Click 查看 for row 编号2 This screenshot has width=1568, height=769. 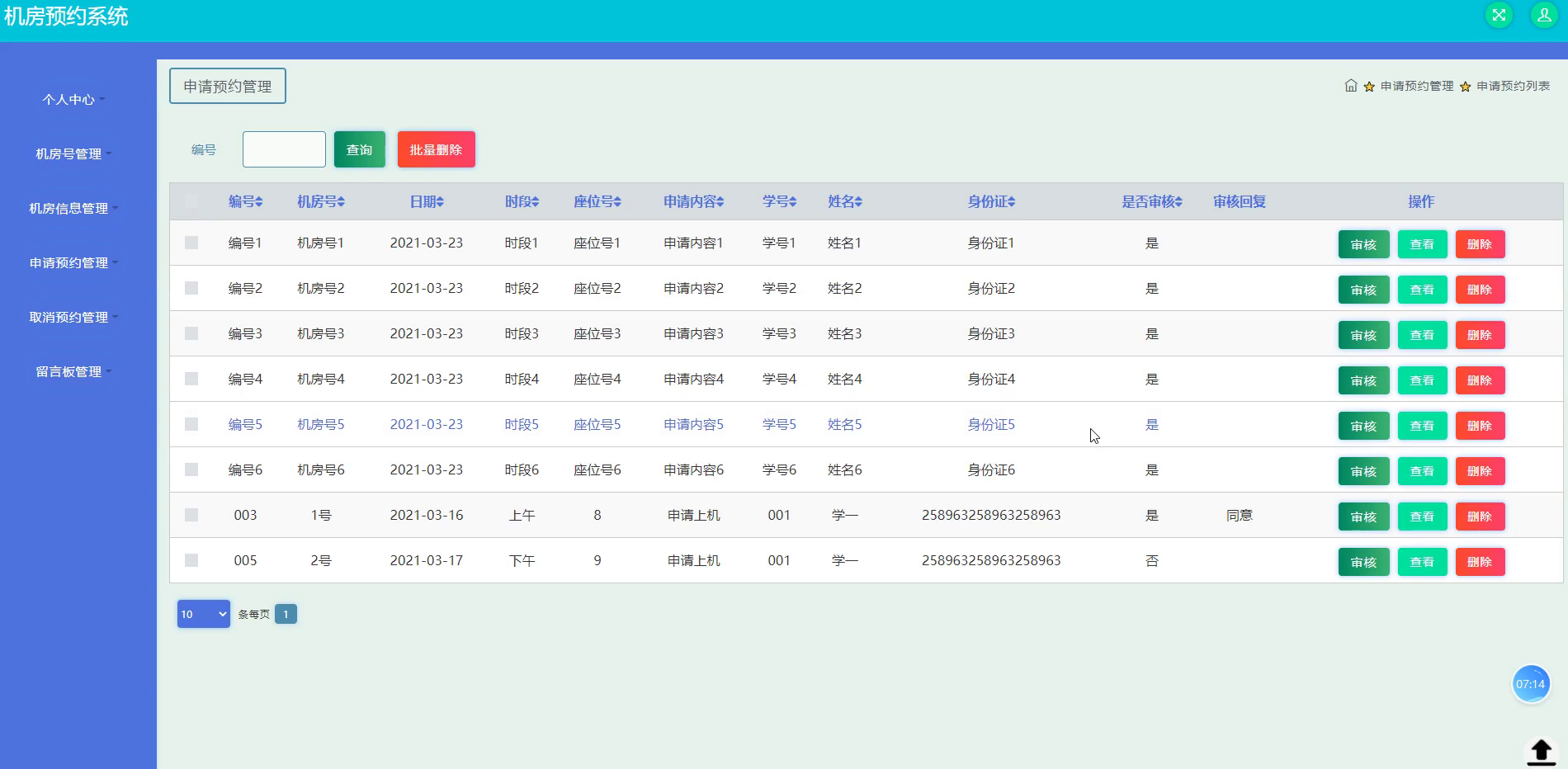click(1422, 290)
